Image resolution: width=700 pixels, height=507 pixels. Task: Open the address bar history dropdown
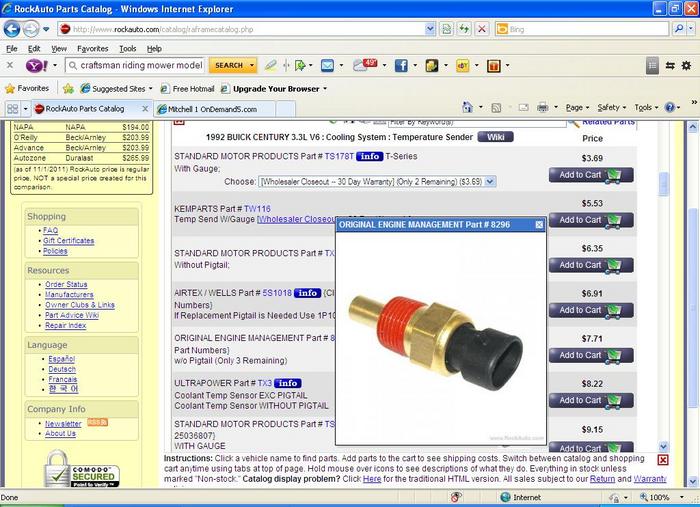click(429, 29)
